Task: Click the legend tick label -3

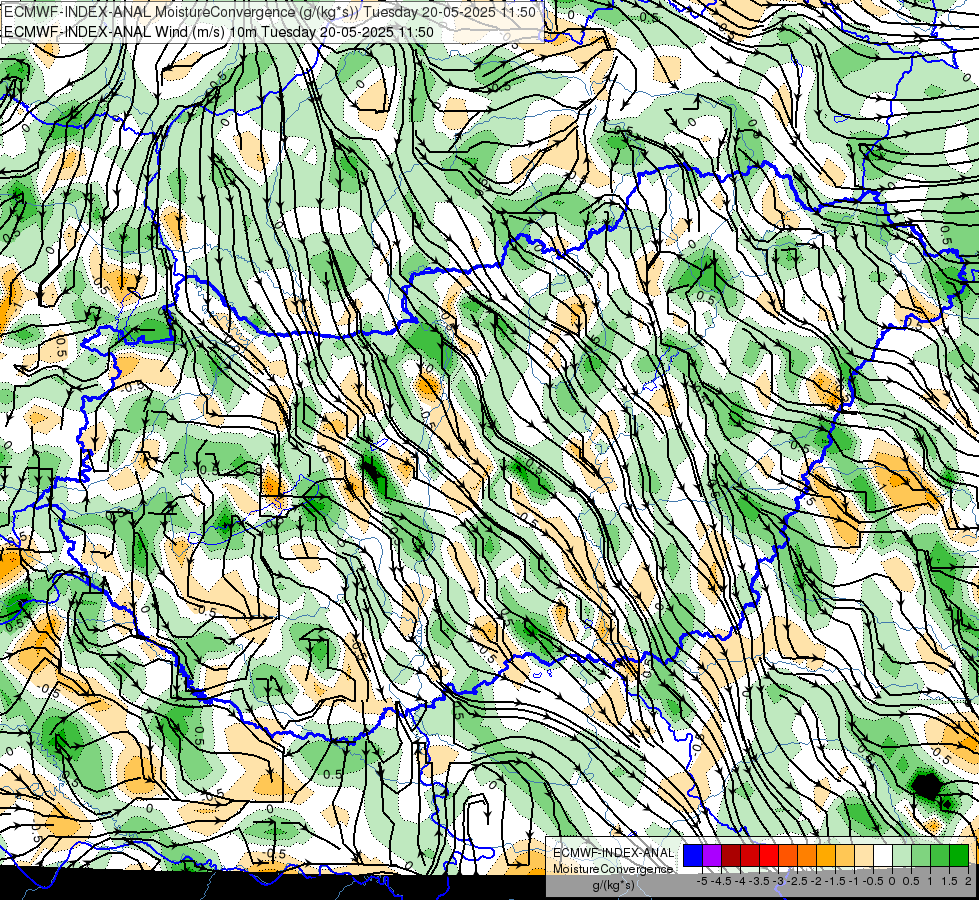Action: pyautogui.click(x=779, y=881)
